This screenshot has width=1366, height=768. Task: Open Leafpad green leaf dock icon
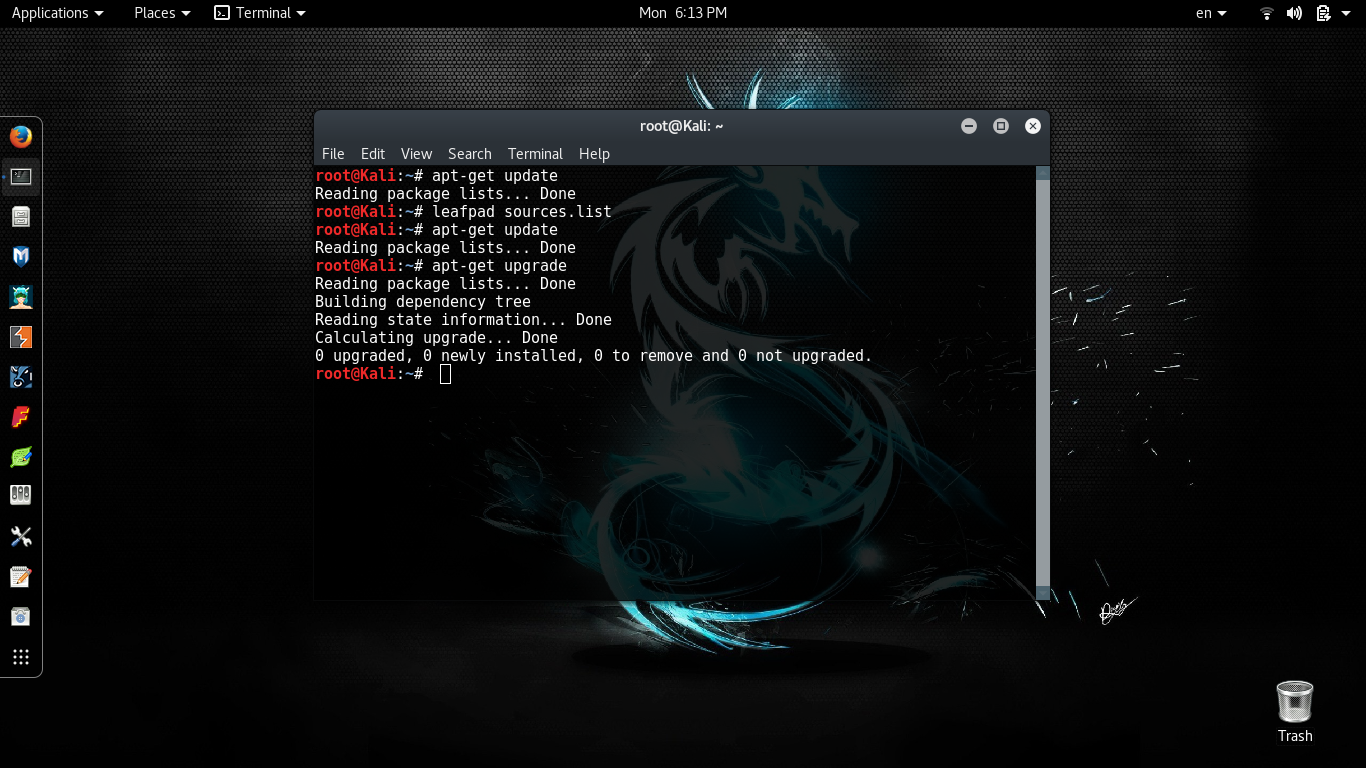21,457
